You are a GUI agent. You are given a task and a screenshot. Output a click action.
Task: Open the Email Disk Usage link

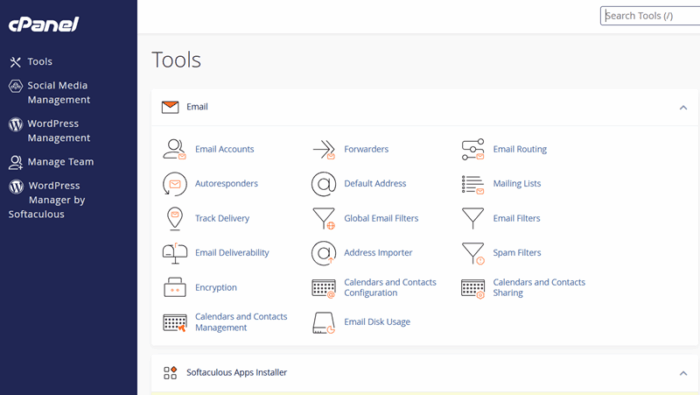pyautogui.click(x=377, y=322)
